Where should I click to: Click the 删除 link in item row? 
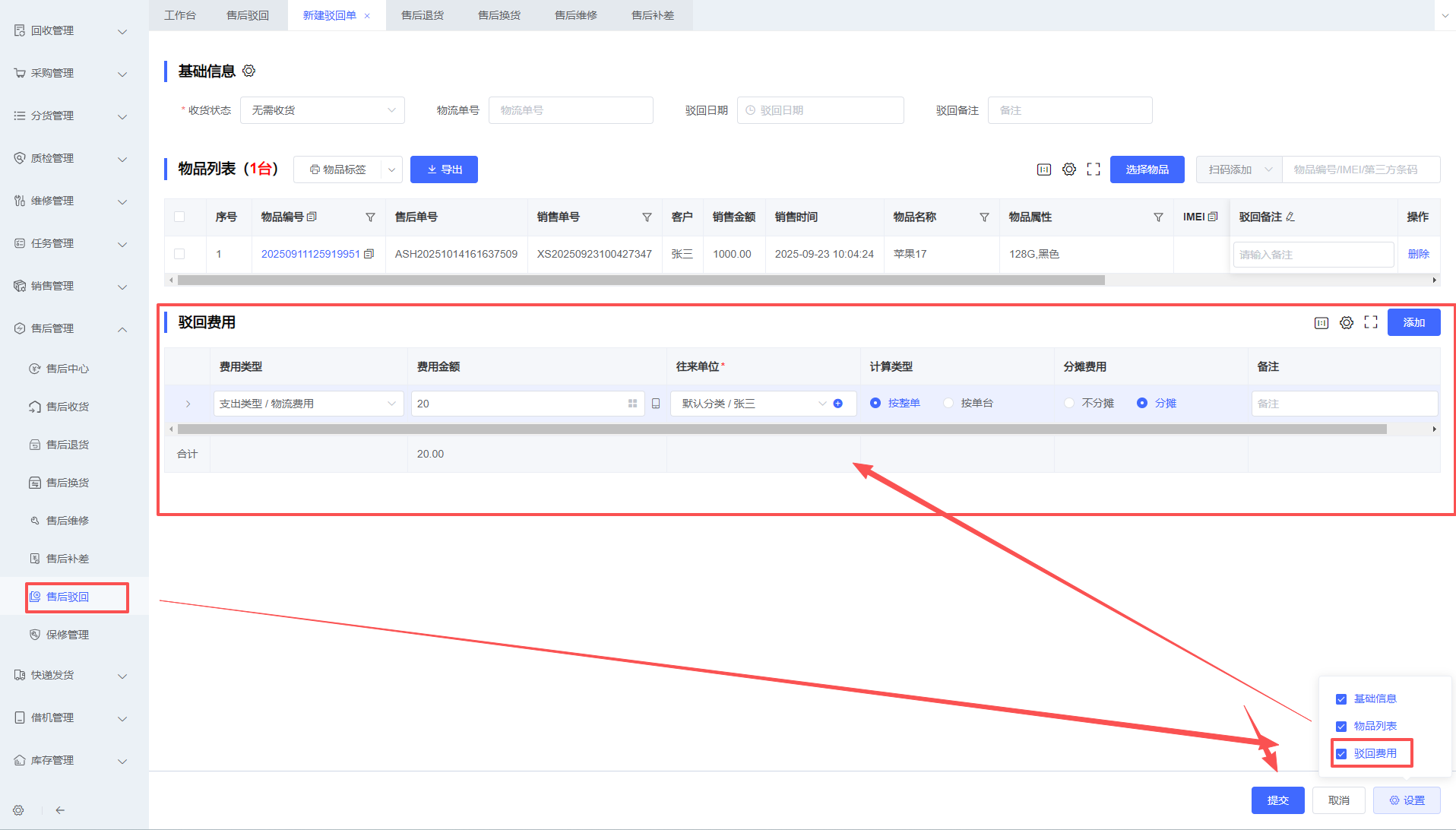click(1418, 254)
